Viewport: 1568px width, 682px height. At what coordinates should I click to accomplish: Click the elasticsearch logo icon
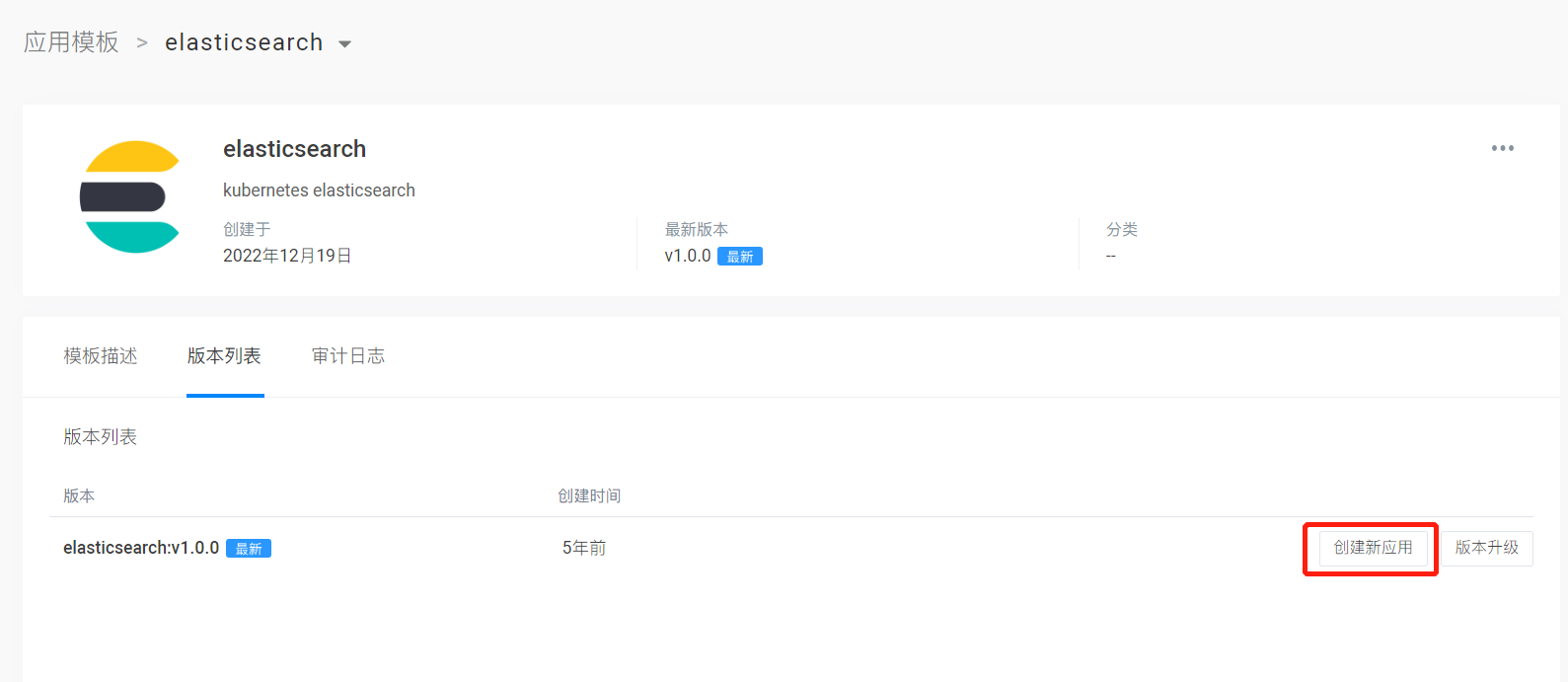tap(130, 197)
